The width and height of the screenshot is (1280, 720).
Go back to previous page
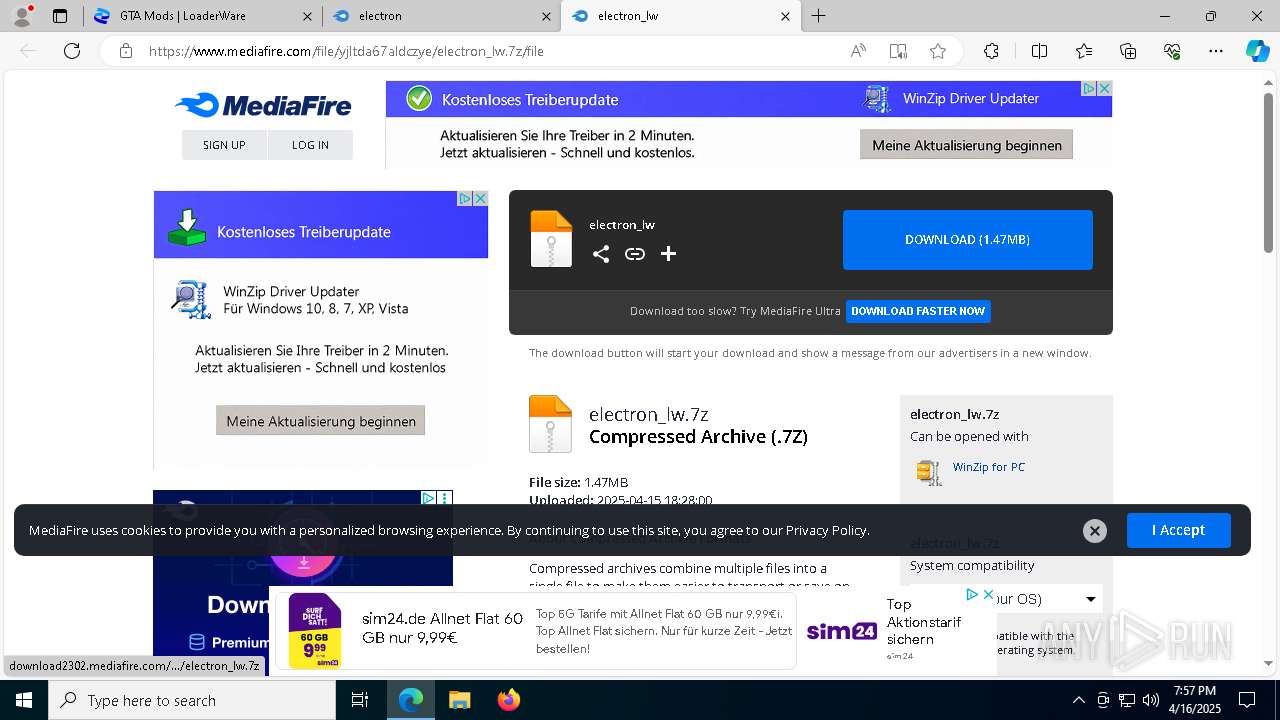[28, 51]
